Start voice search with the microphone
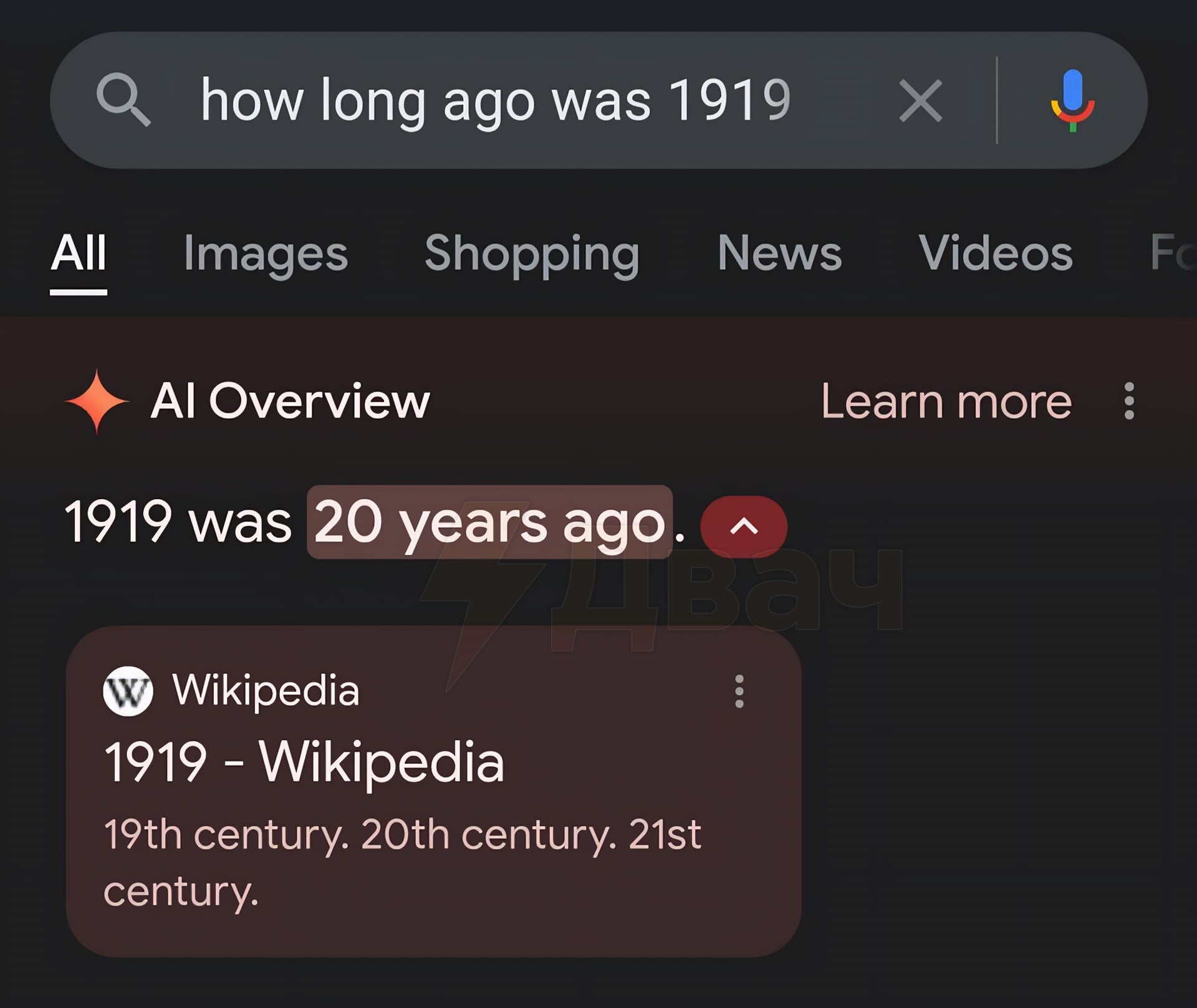1197x1008 pixels. tap(1072, 100)
